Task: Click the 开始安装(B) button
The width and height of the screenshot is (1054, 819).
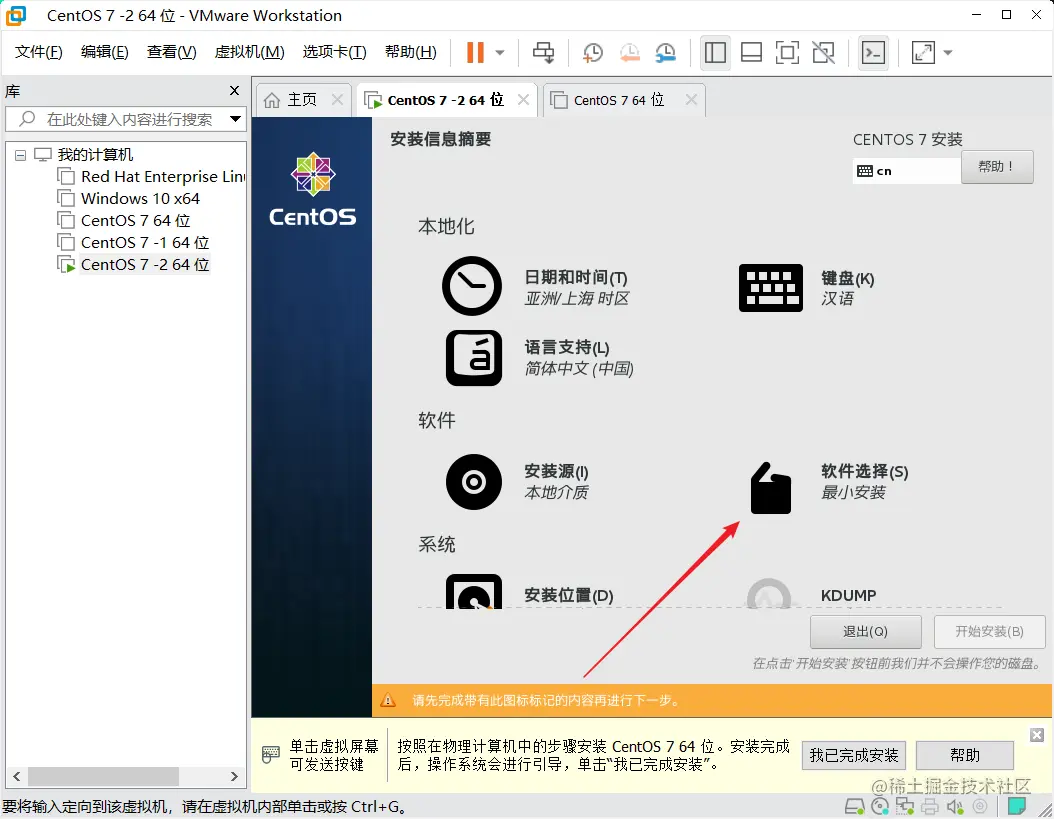Action: (x=989, y=631)
